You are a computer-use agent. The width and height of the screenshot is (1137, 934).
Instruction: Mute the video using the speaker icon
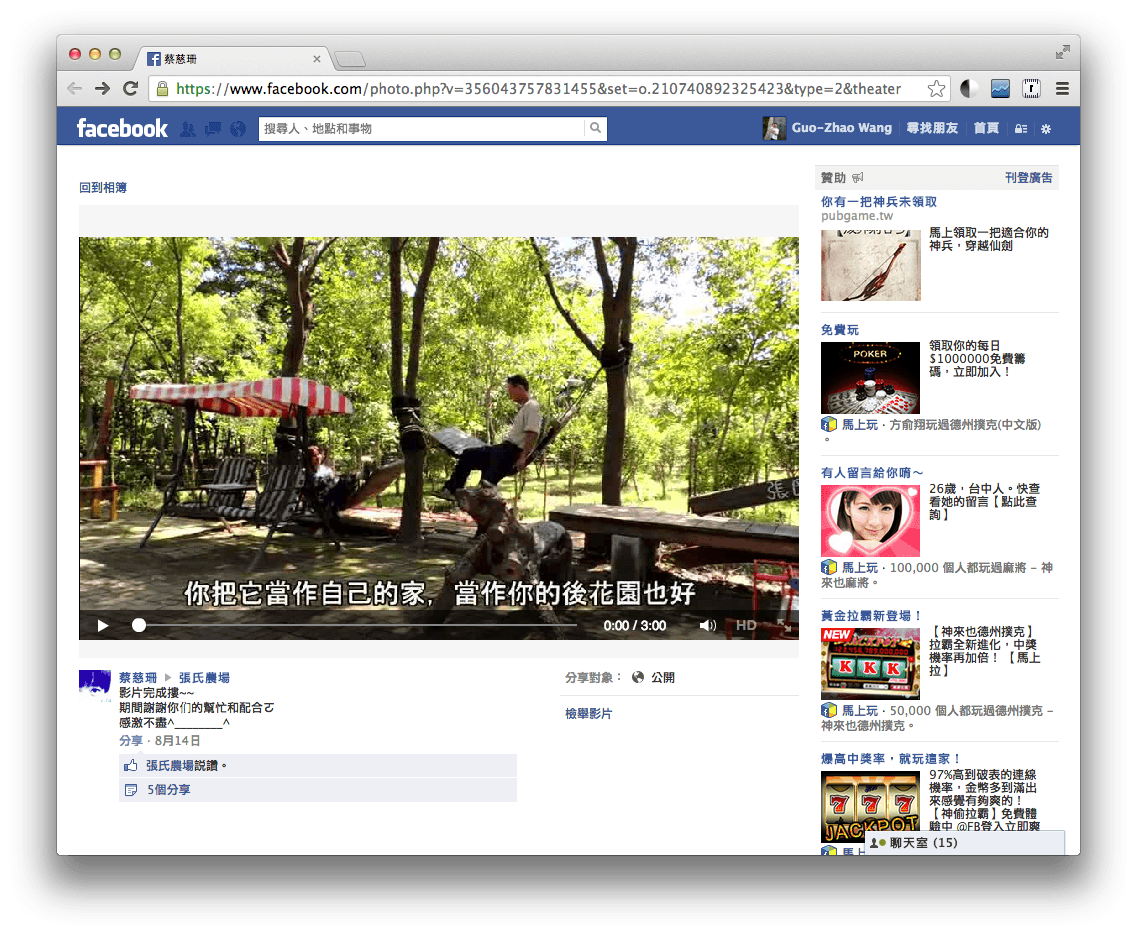707,626
